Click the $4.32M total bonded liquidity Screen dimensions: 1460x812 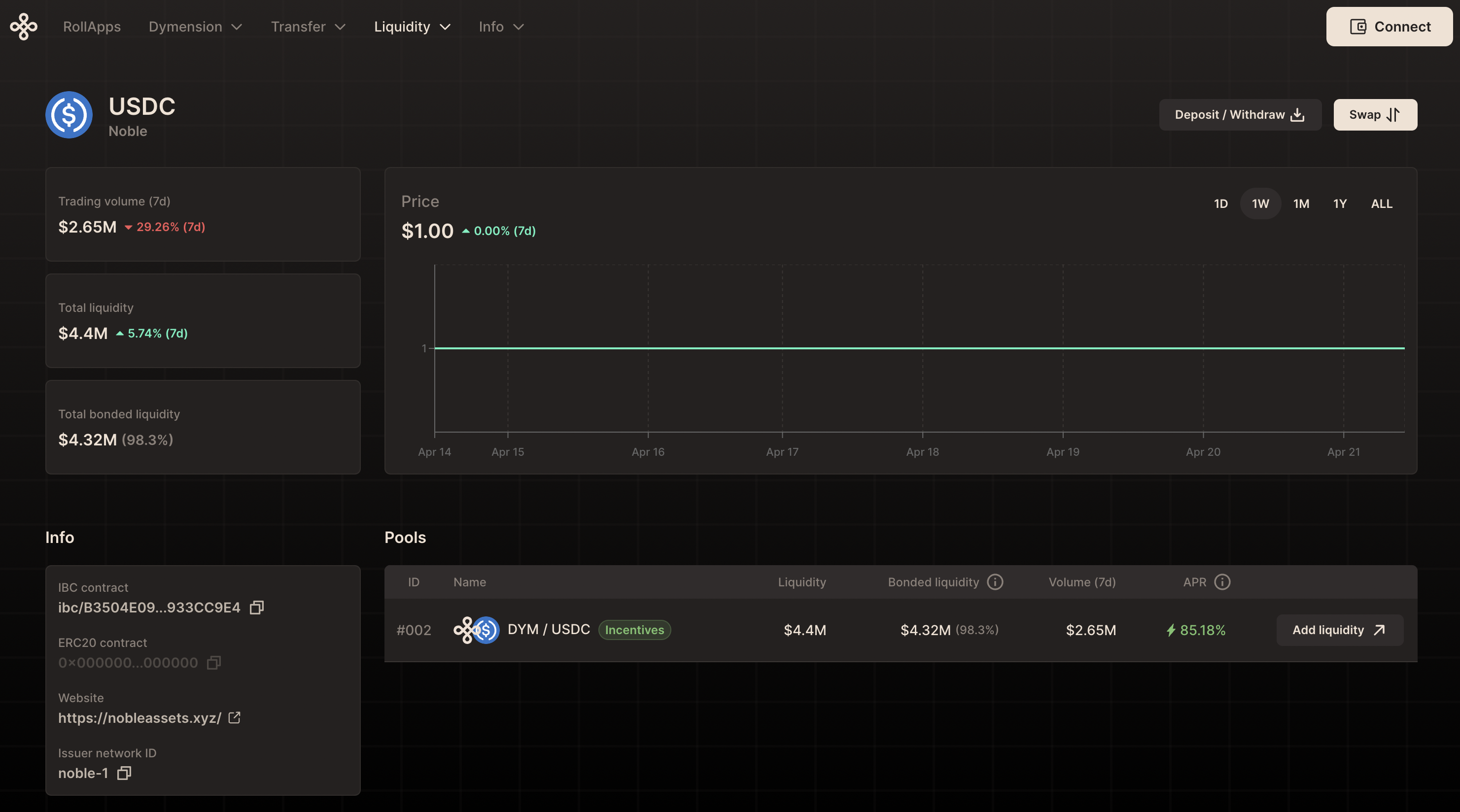pyautogui.click(x=87, y=440)
